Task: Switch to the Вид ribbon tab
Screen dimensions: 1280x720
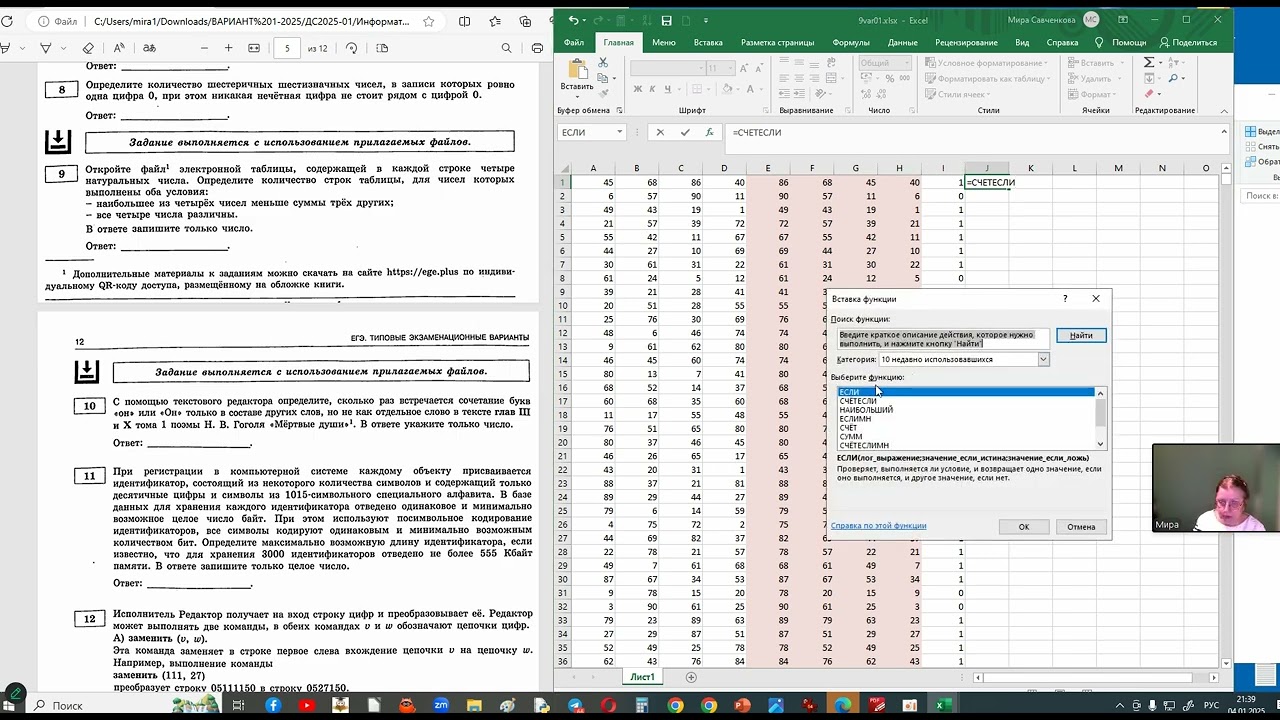Action: 1022,42
